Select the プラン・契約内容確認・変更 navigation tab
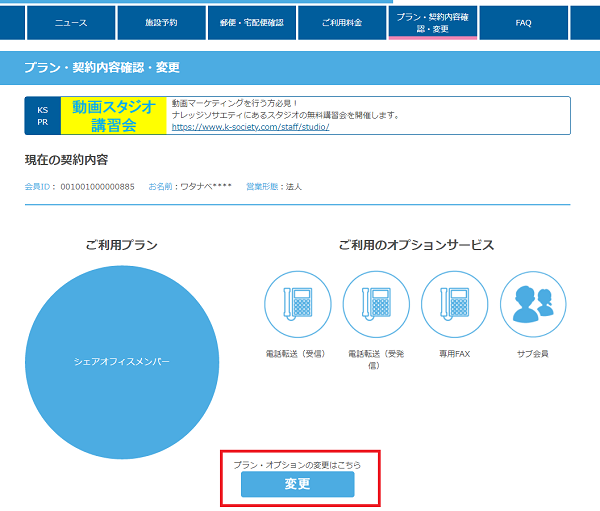The image size is (600, 511). [x=432, y=23]
